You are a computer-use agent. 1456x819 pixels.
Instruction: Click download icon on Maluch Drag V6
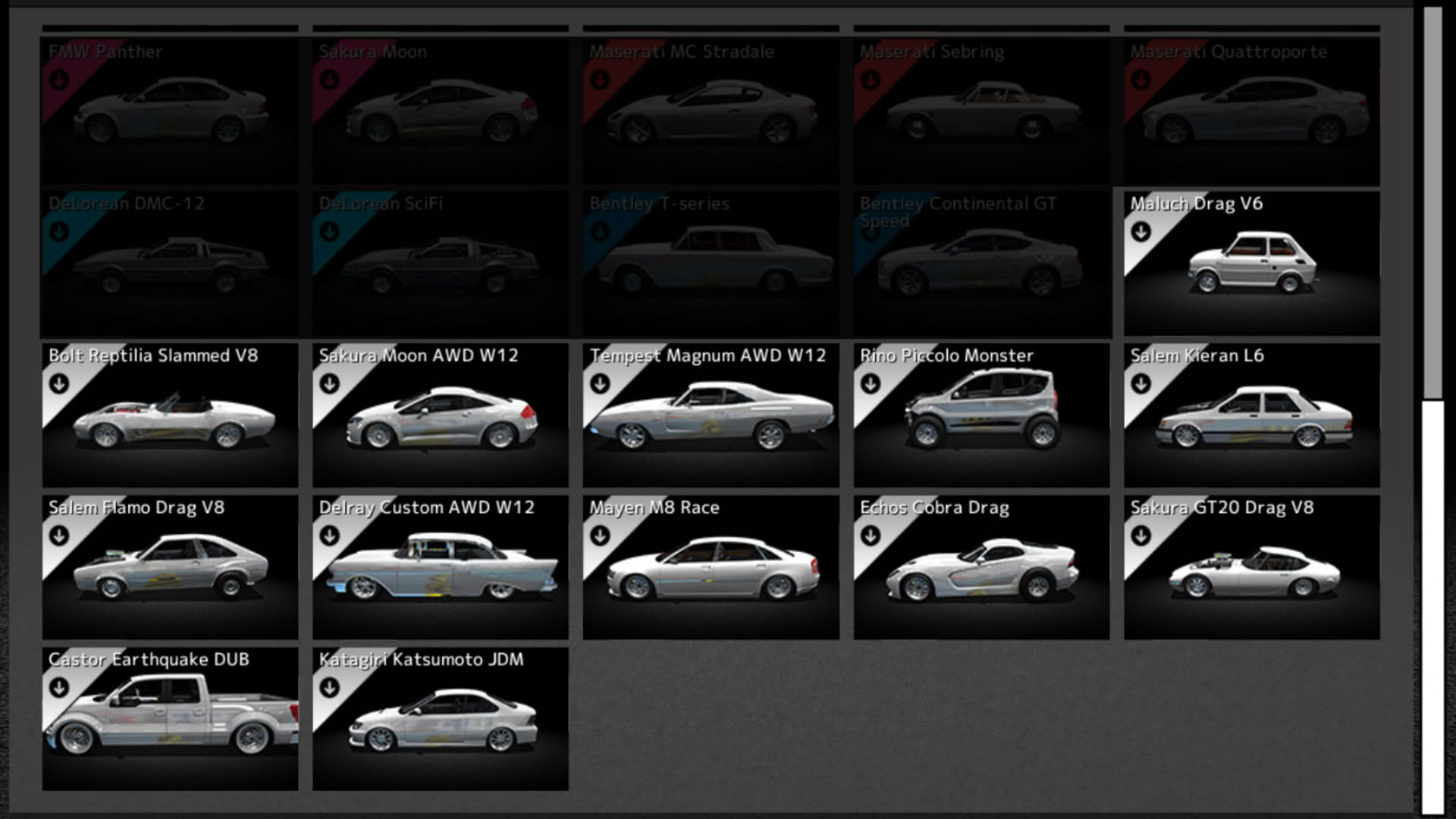[1141, 232]
